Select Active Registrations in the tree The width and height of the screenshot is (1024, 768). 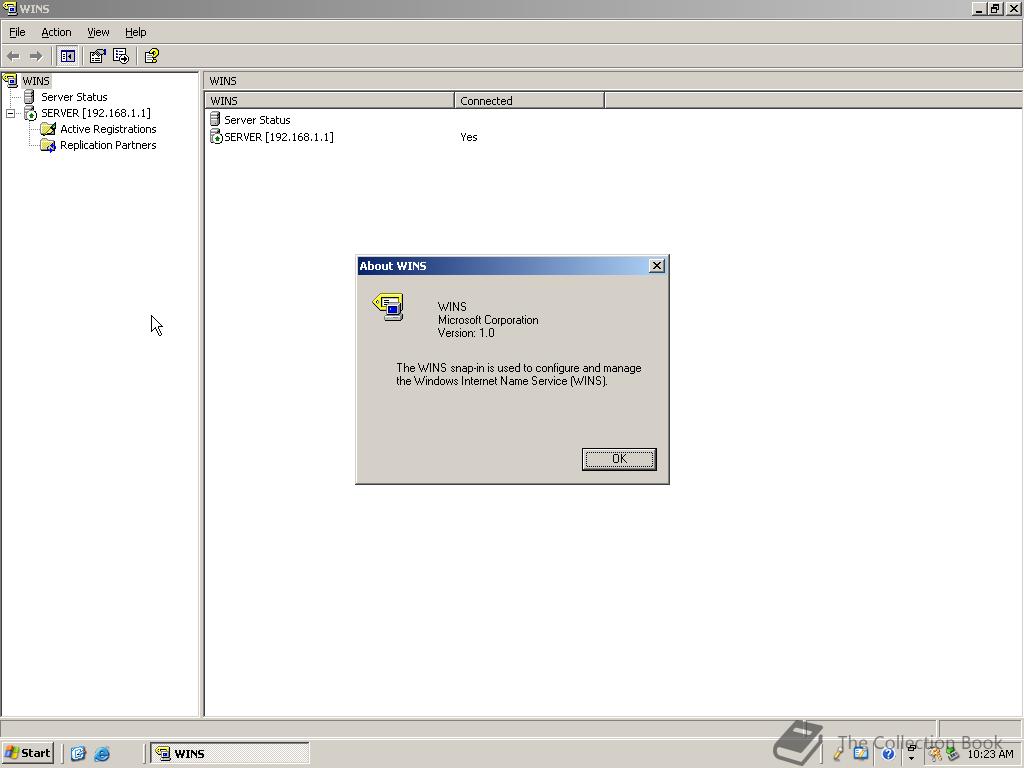pos(108,129)
